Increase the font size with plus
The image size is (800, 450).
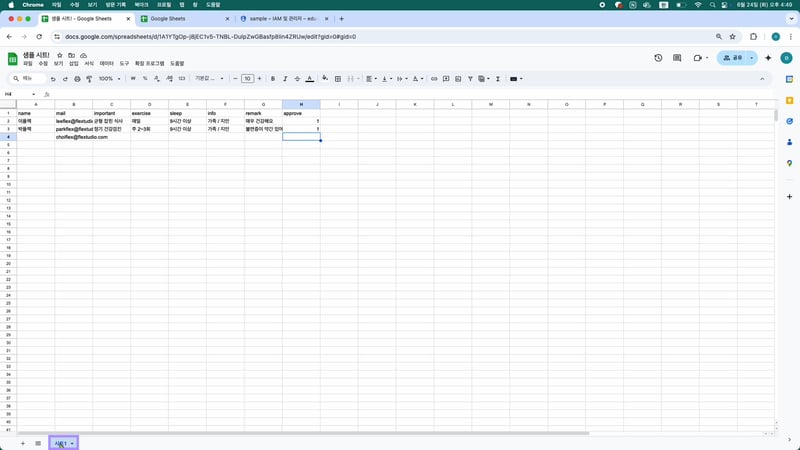(x=259, y=79)
